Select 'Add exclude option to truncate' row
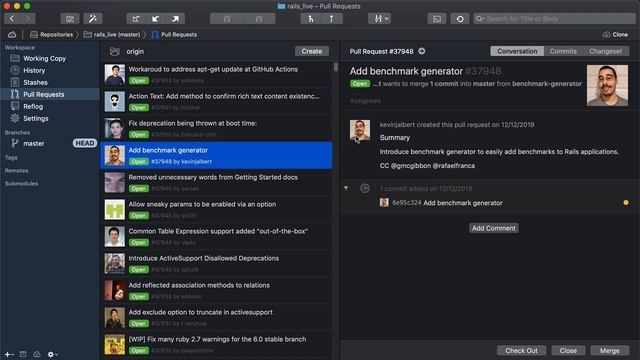This screenshot has width=640, height=360. coord(216,317)
